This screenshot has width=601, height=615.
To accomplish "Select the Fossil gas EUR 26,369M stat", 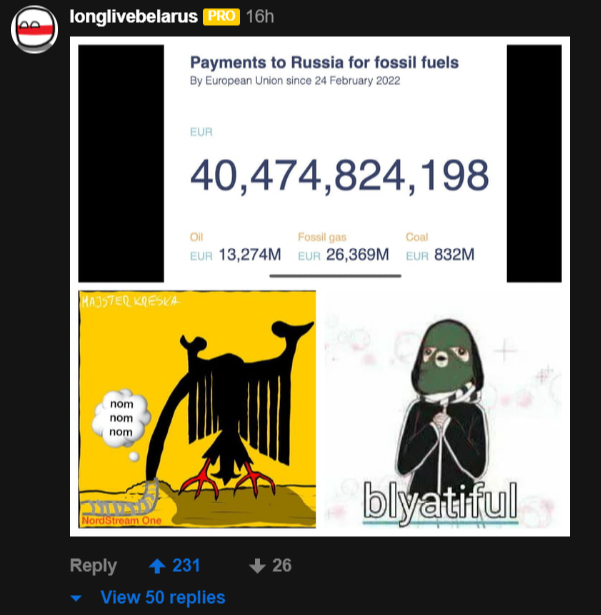I will [343, 247].
